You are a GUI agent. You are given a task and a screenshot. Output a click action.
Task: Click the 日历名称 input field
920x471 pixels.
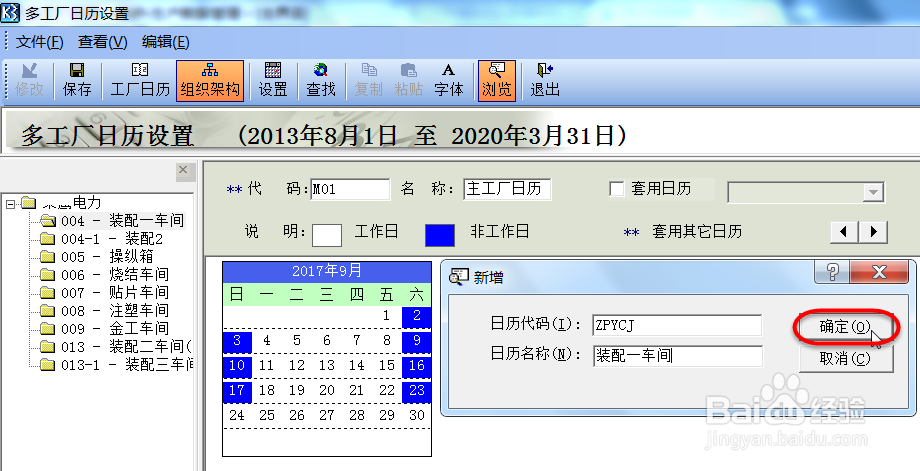(x=678, y=355)
